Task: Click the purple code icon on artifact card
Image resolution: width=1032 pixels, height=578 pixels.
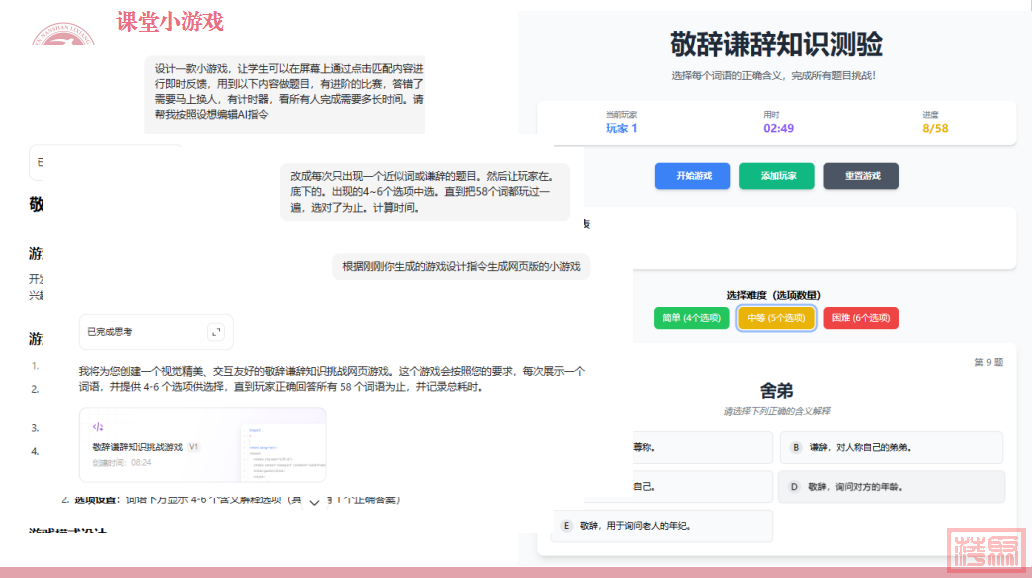Action: [98, 426]
